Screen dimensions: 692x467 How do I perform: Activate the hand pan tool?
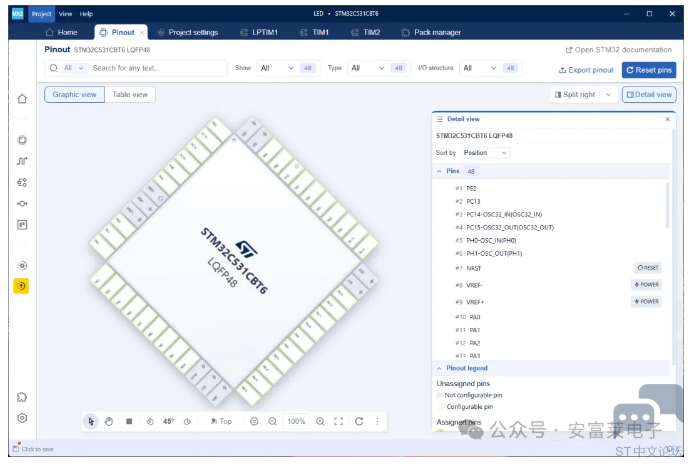coord(109,421)
